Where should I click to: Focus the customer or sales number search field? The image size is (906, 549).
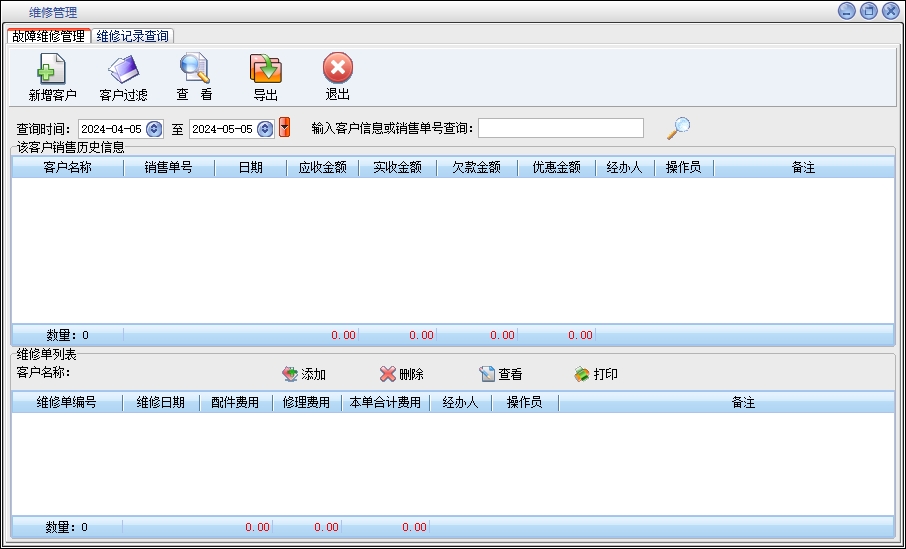[560, 128]
